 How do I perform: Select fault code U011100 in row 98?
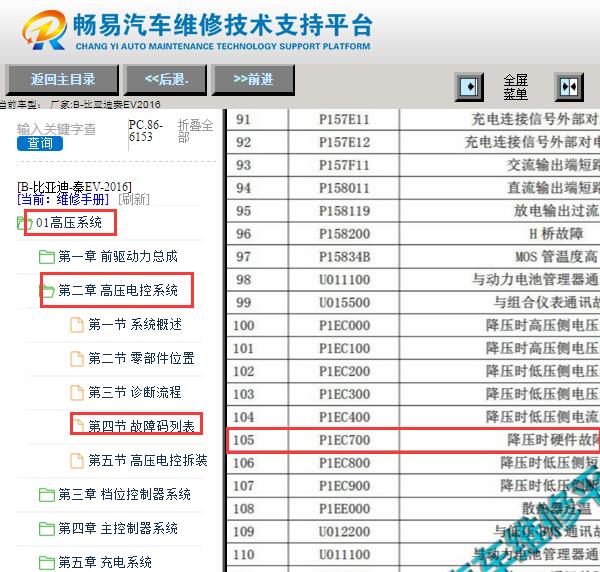coord(344,280)
